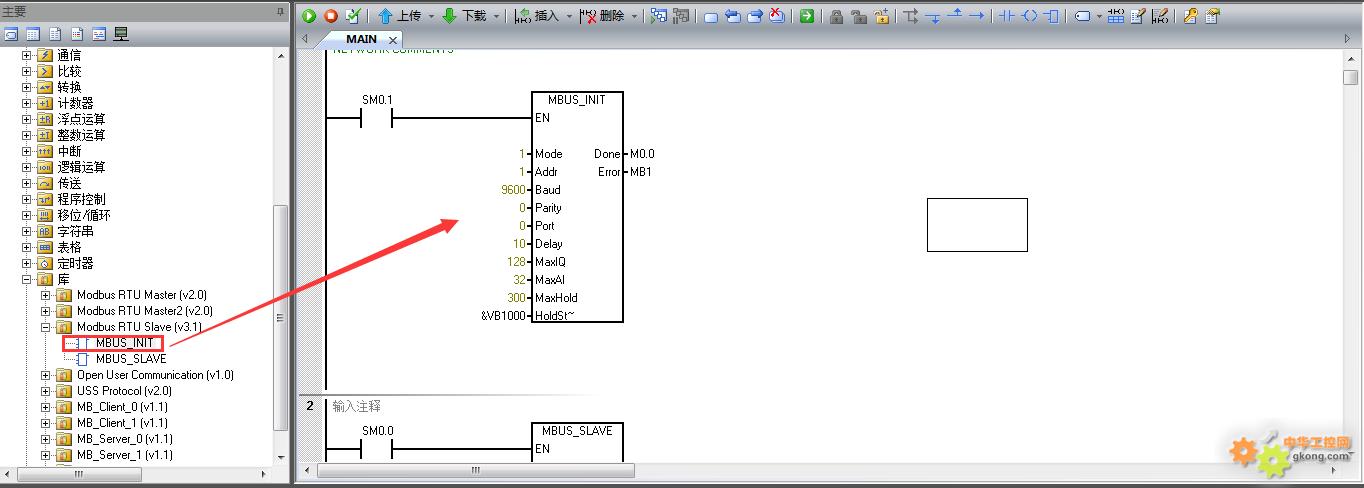
Task: Open the 上传 dropdown arrow
Action: click(x=431, y=16)
